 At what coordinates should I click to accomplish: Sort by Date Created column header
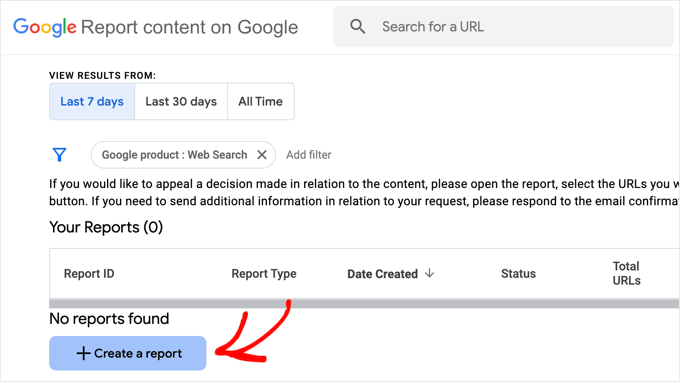coord(382,274)
